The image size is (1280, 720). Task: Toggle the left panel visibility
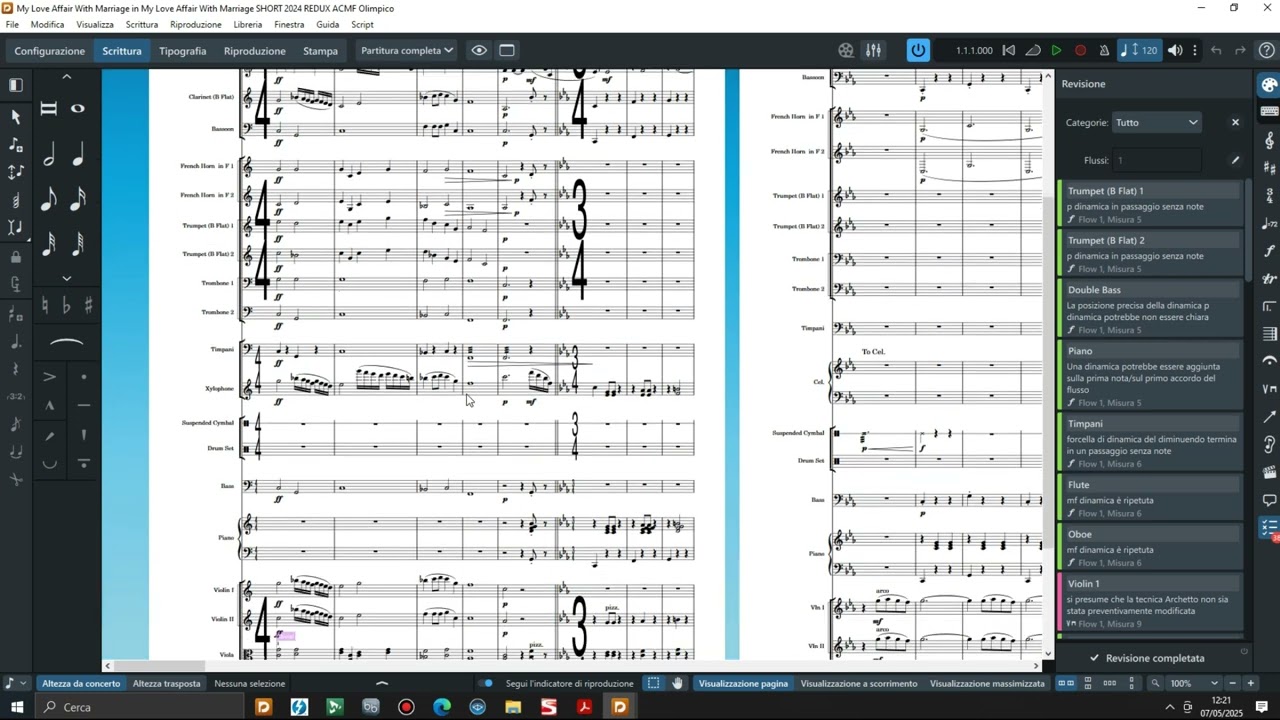(15, 85)
